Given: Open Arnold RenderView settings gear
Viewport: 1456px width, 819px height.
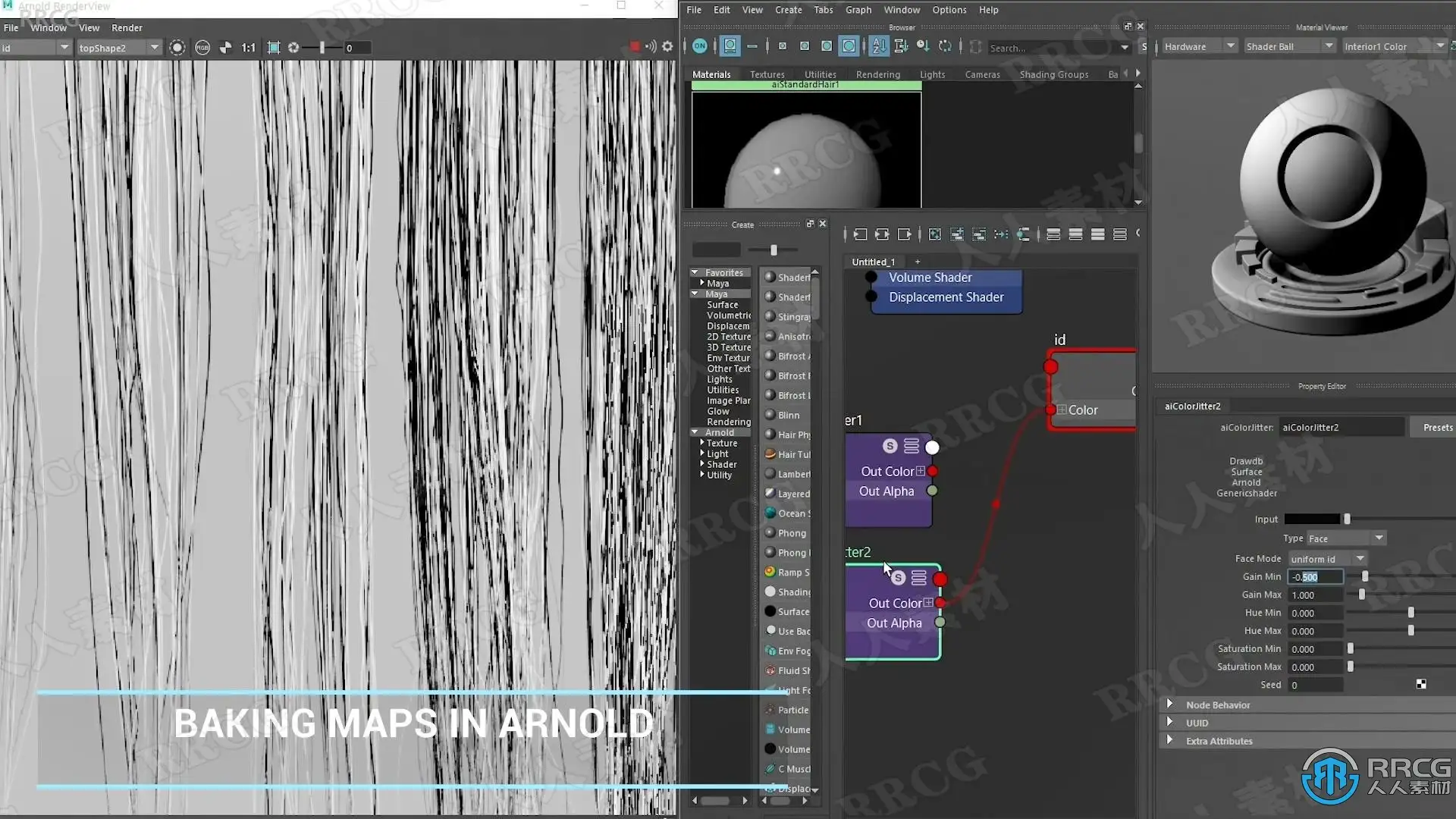Looking at the screenshot, I should [667, 47].
